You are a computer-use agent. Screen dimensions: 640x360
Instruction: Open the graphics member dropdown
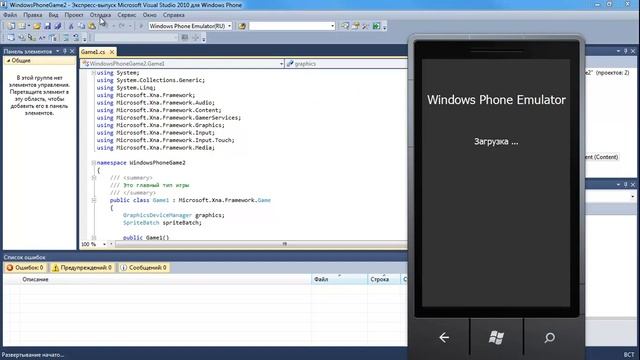click(347, 64)
